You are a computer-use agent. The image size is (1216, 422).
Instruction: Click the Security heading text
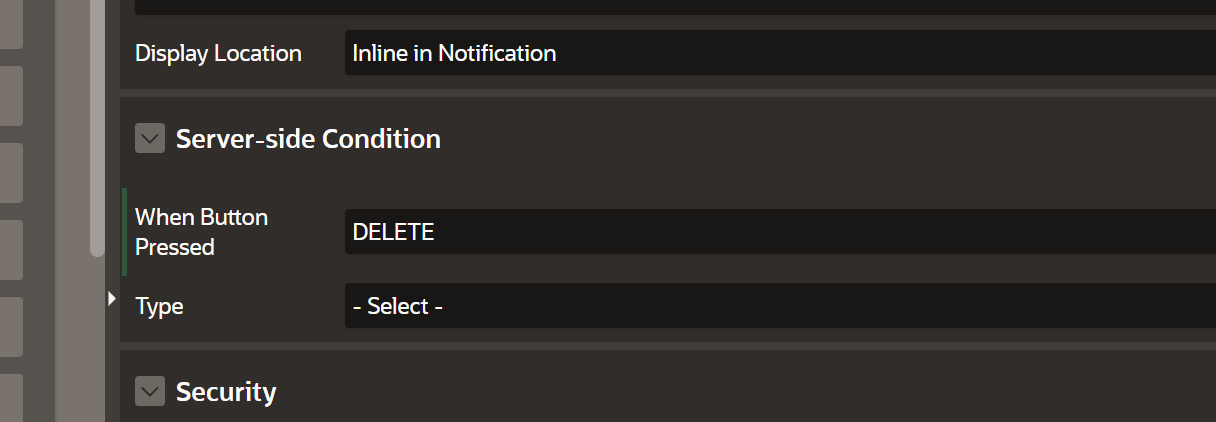226,392
